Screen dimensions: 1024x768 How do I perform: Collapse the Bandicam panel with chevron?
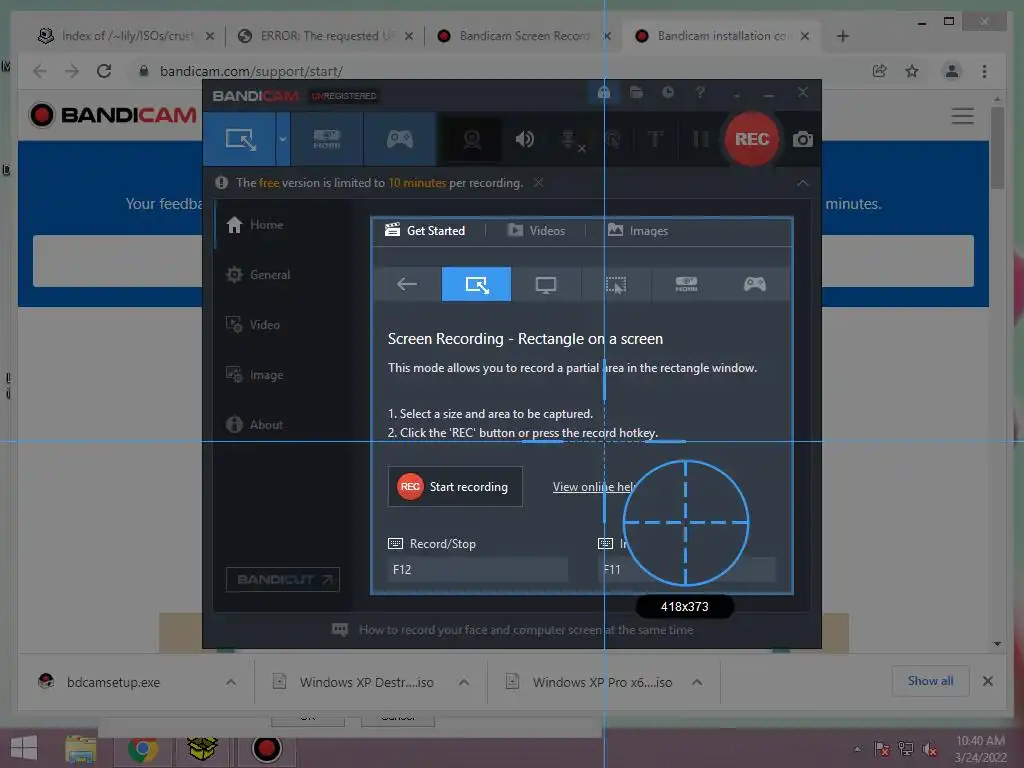[803, 184]
